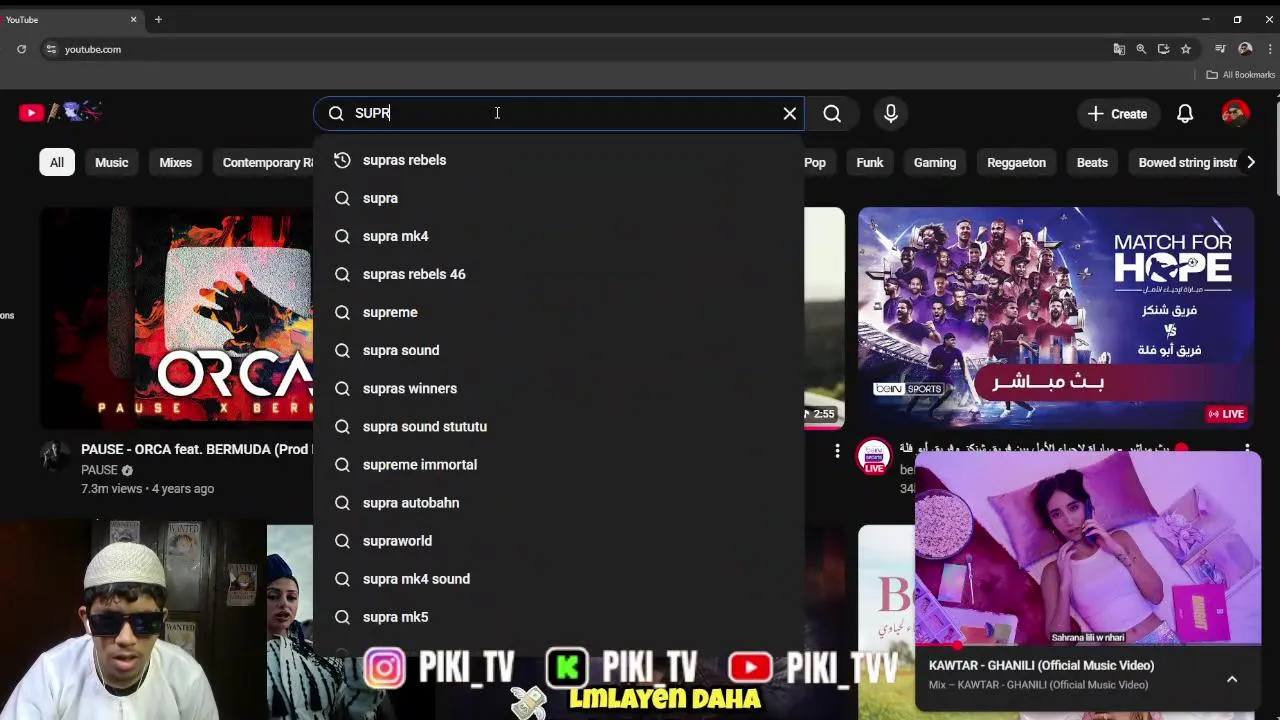1280x720 pixels.
Task: Choose 'supreme immortal' suggestion
Action: pyautogui.click(x=559, y=464)
